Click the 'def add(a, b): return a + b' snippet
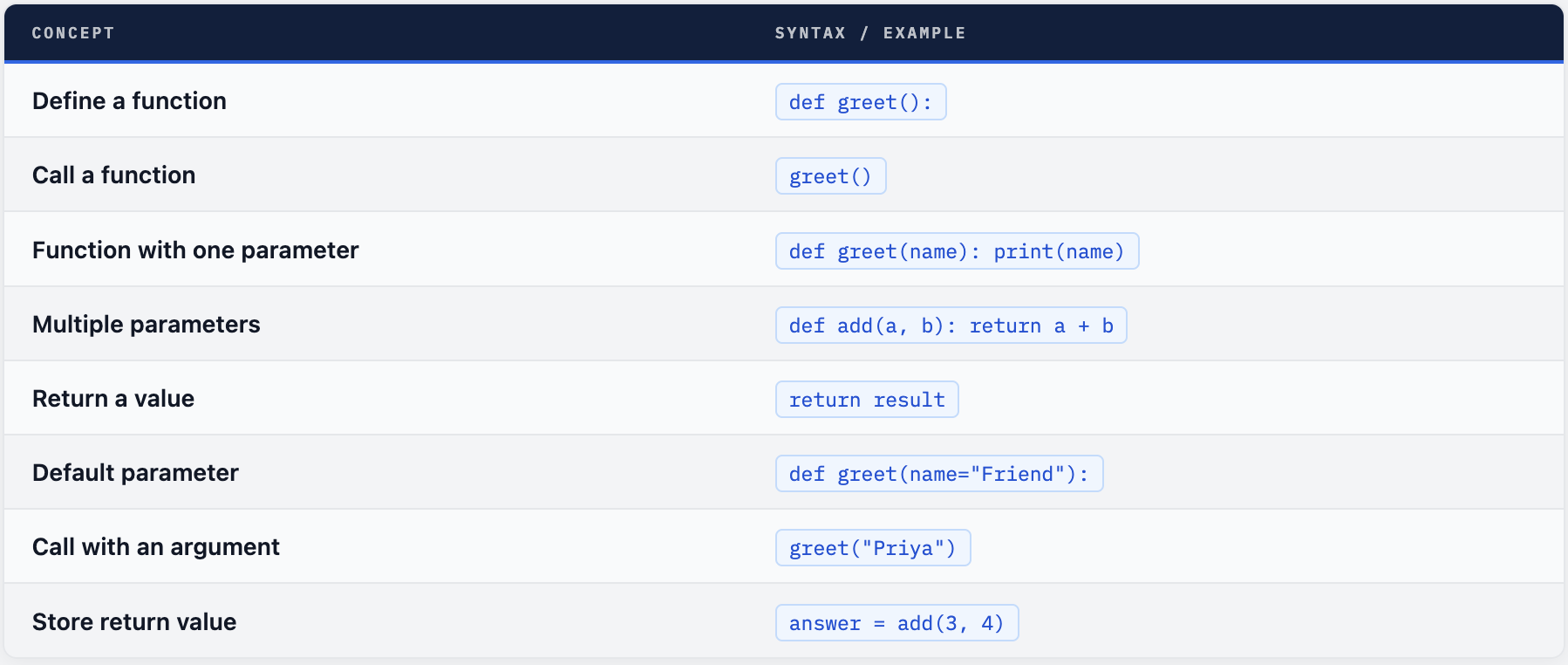This screenshot has height=665, width=1568. point(951,326)
